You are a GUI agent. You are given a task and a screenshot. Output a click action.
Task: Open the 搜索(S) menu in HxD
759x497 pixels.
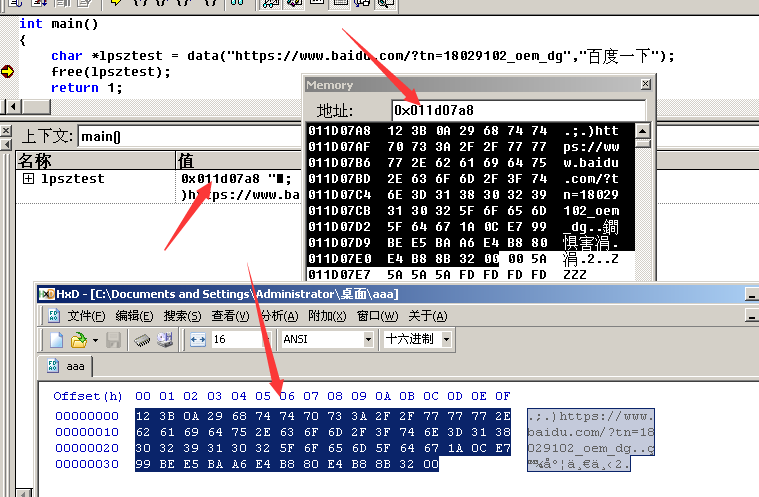(x=182, y=316)
